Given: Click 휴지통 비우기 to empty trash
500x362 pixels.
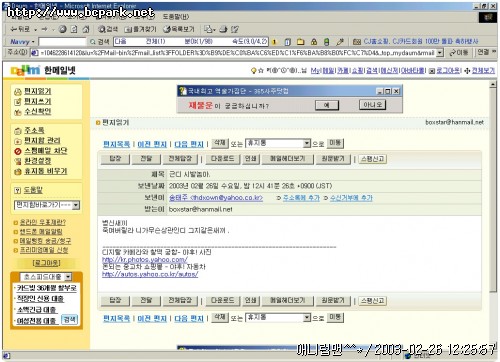Looking at the screenshot, I should 46,171.
